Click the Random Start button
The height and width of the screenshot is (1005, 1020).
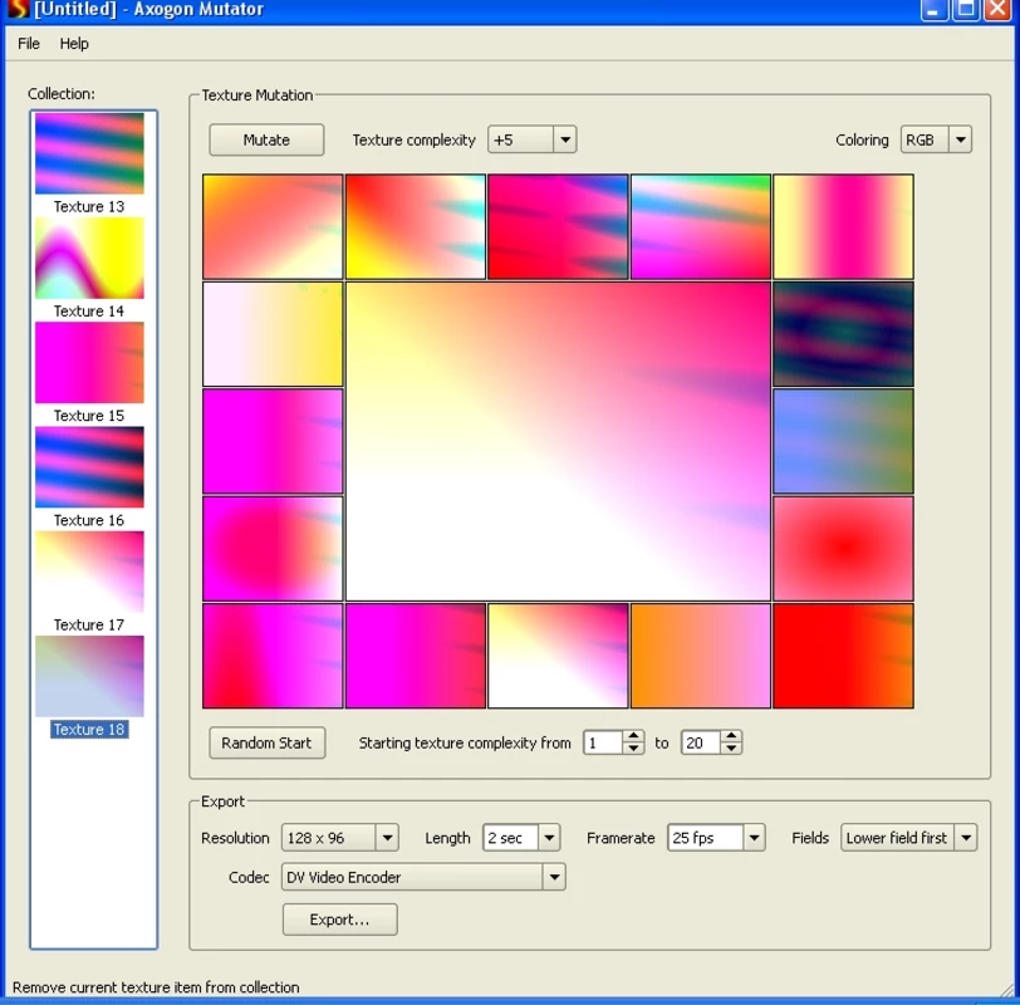(x=266, y=742)
